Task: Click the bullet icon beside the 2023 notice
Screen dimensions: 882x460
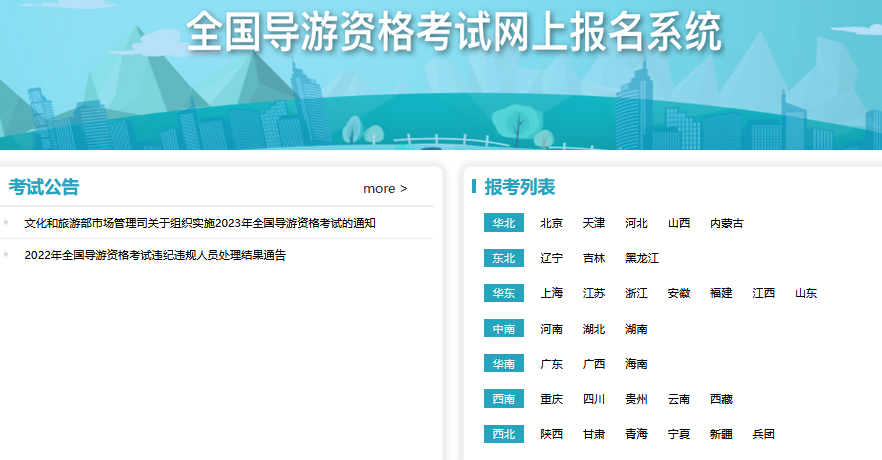Action: tap(6, 222)
